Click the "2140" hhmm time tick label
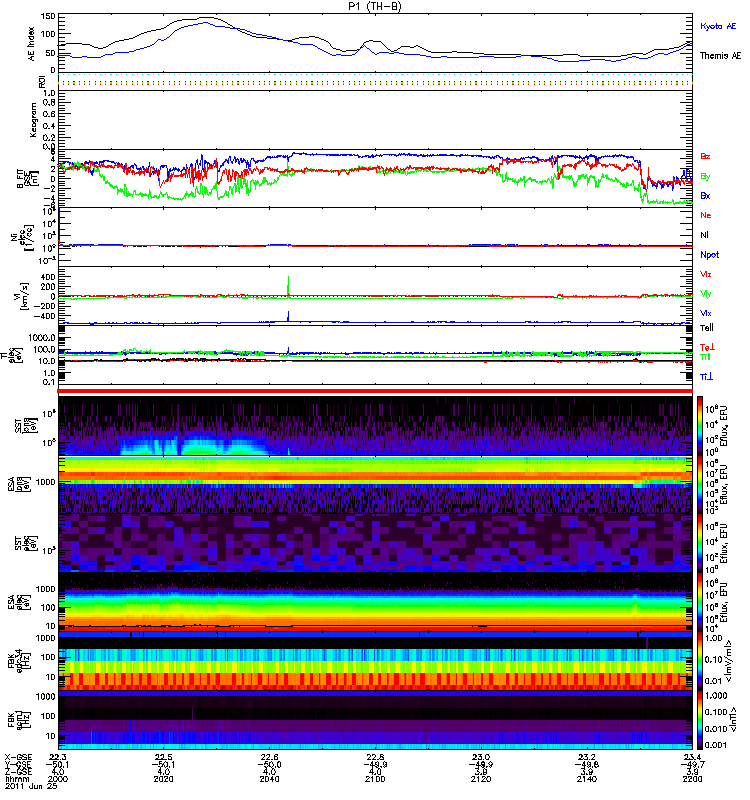This screenshot has height=800, width=750. (x=587, y=779)
